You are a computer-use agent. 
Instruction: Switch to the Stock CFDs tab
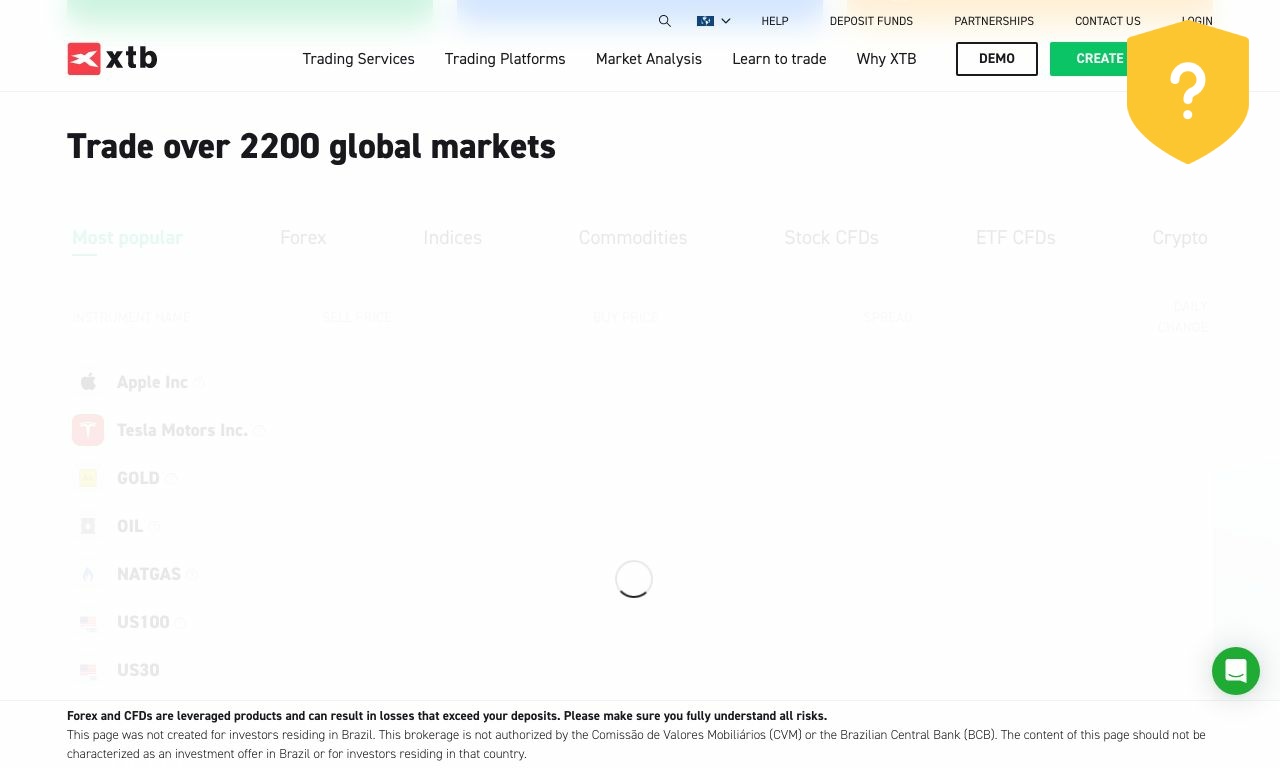click(831, 238)
